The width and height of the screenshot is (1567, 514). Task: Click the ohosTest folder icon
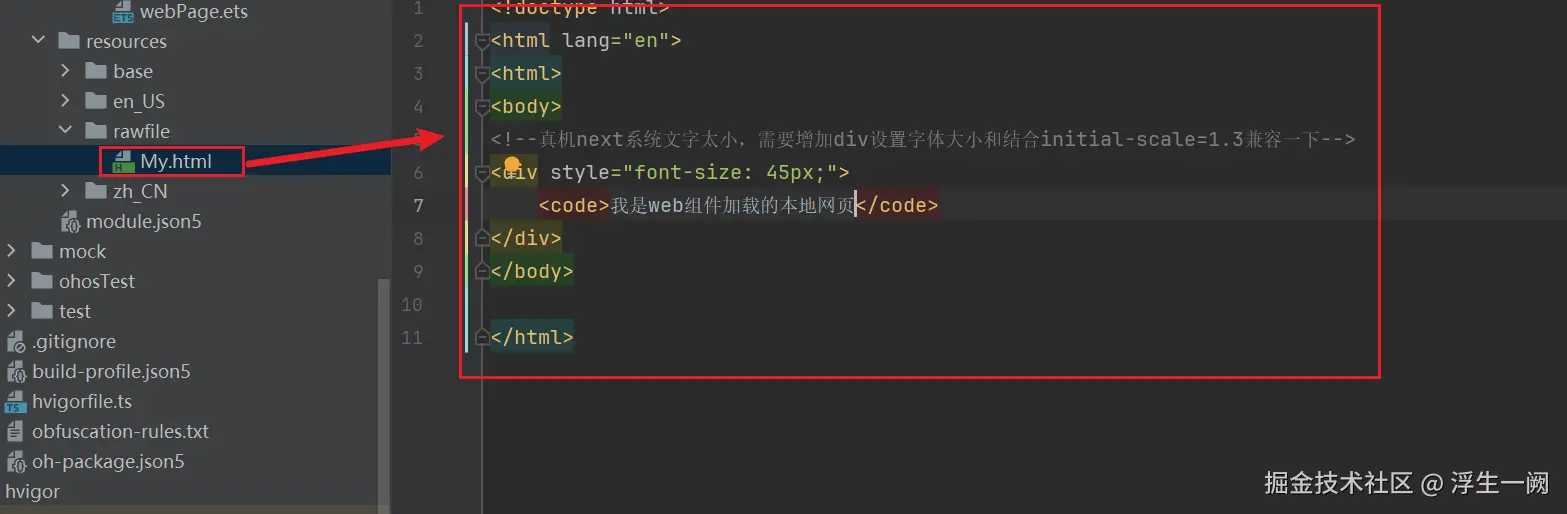42,281
